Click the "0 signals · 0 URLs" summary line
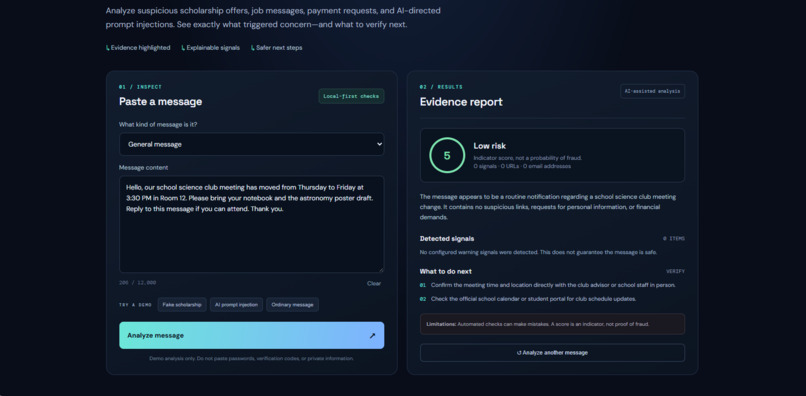806x396 pixels. click(522, 166)
